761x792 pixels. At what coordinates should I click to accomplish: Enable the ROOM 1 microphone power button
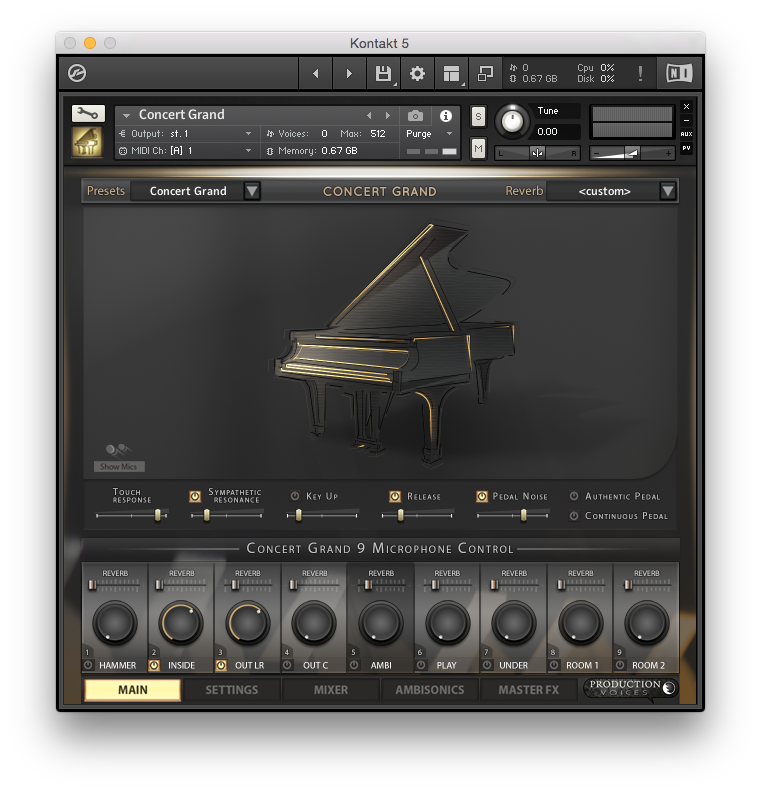pyautogui.click(x=554, y=665)
